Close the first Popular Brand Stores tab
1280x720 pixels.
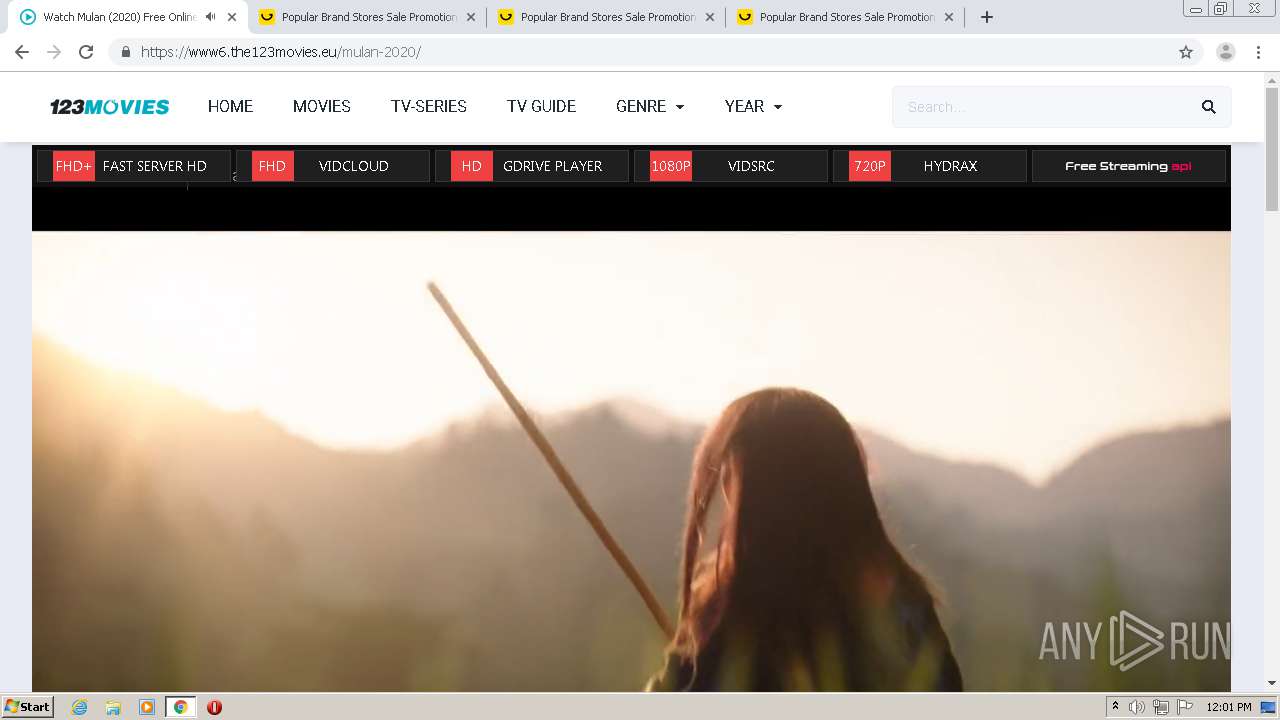coord(471,17)
